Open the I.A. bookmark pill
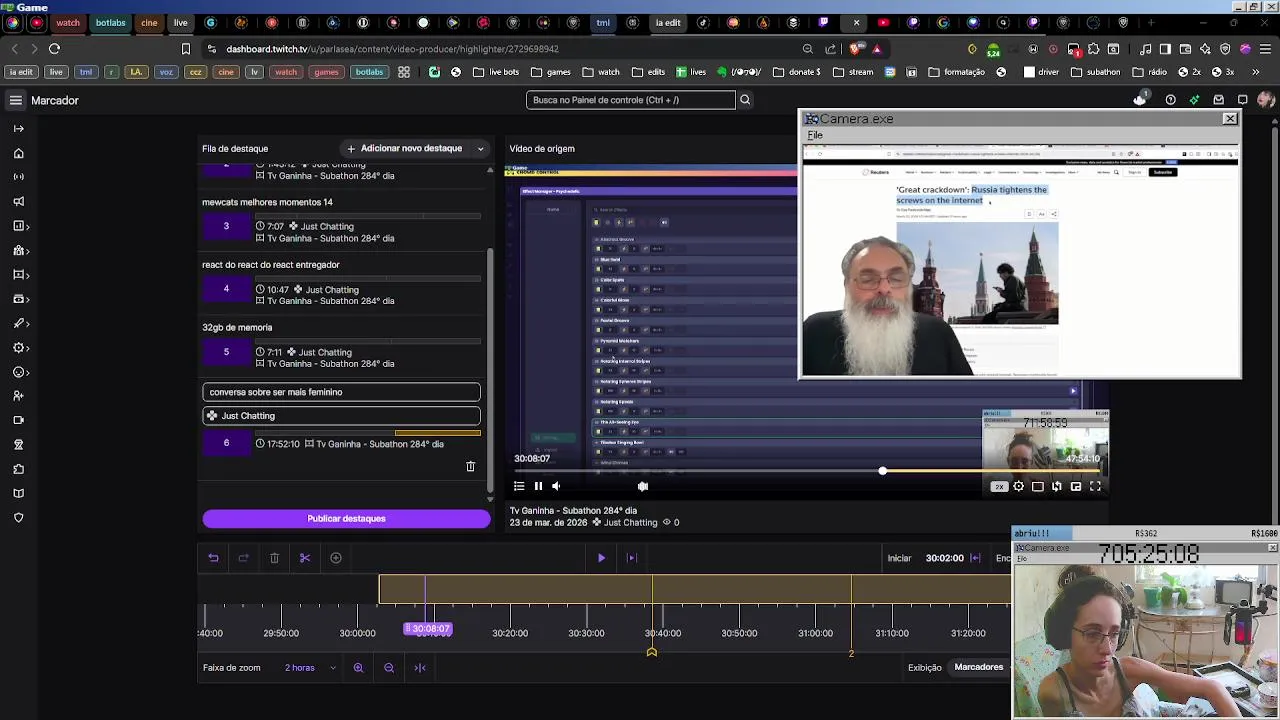This screenshot has height=720, width=1280. pyautogui.click(x=137, y=72)
